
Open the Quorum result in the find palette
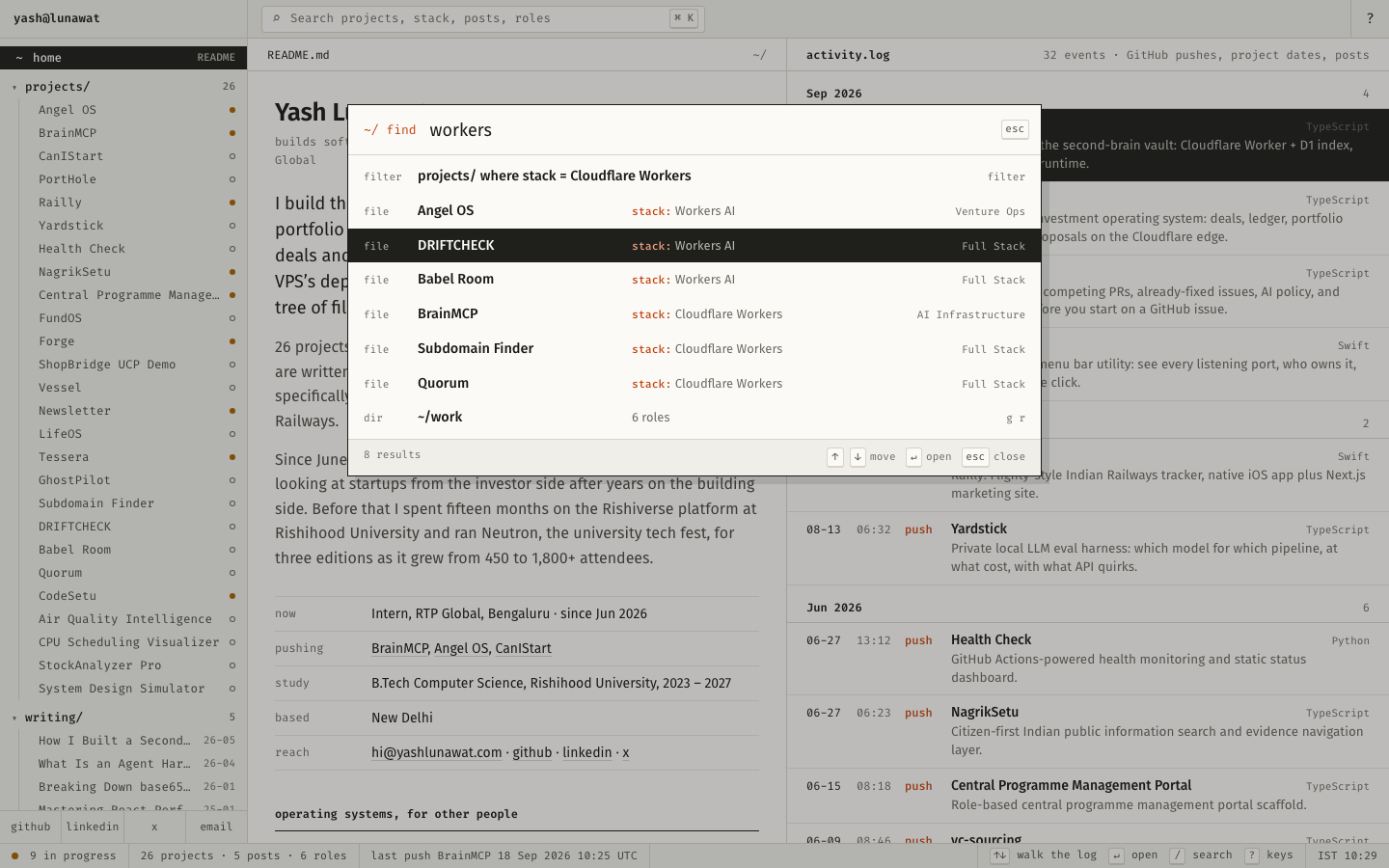point(694,384)
